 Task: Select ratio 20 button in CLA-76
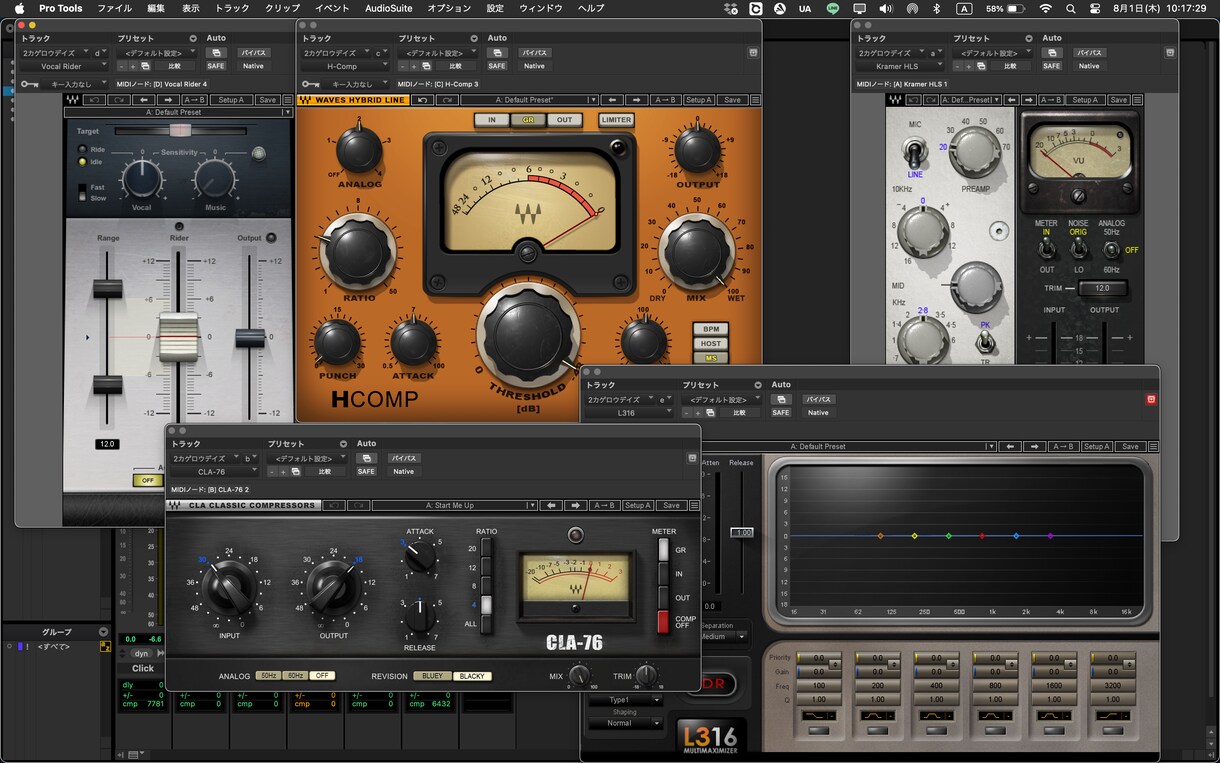click(487, 548)
